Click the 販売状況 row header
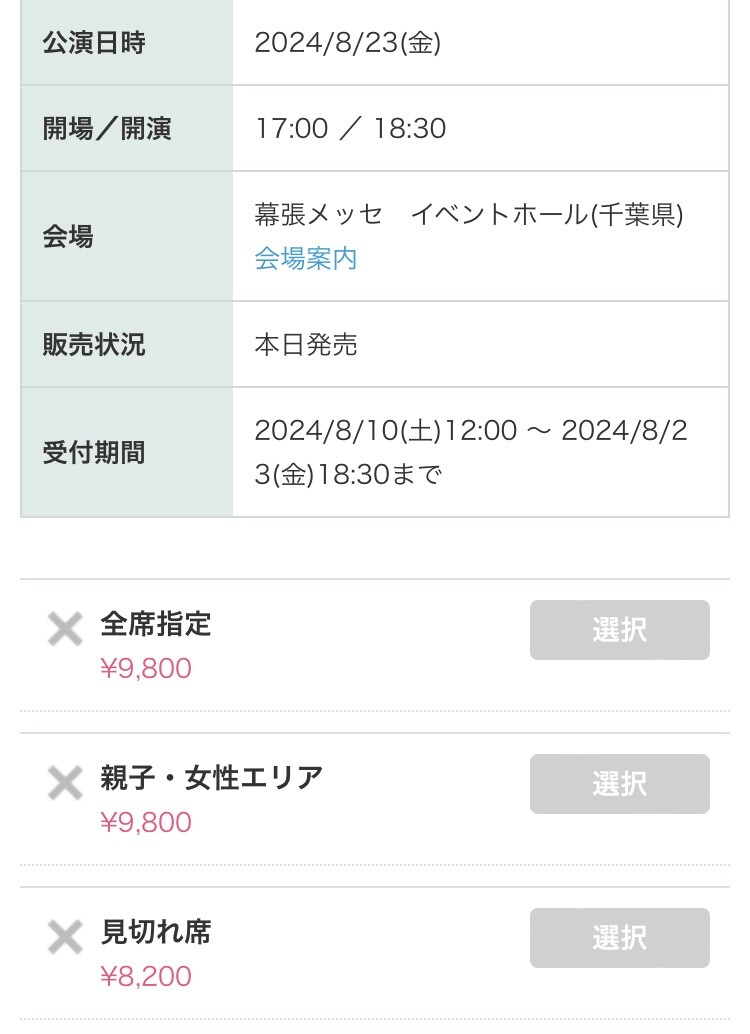Viewport: 750px width, 1034px height. pos(93,345)
